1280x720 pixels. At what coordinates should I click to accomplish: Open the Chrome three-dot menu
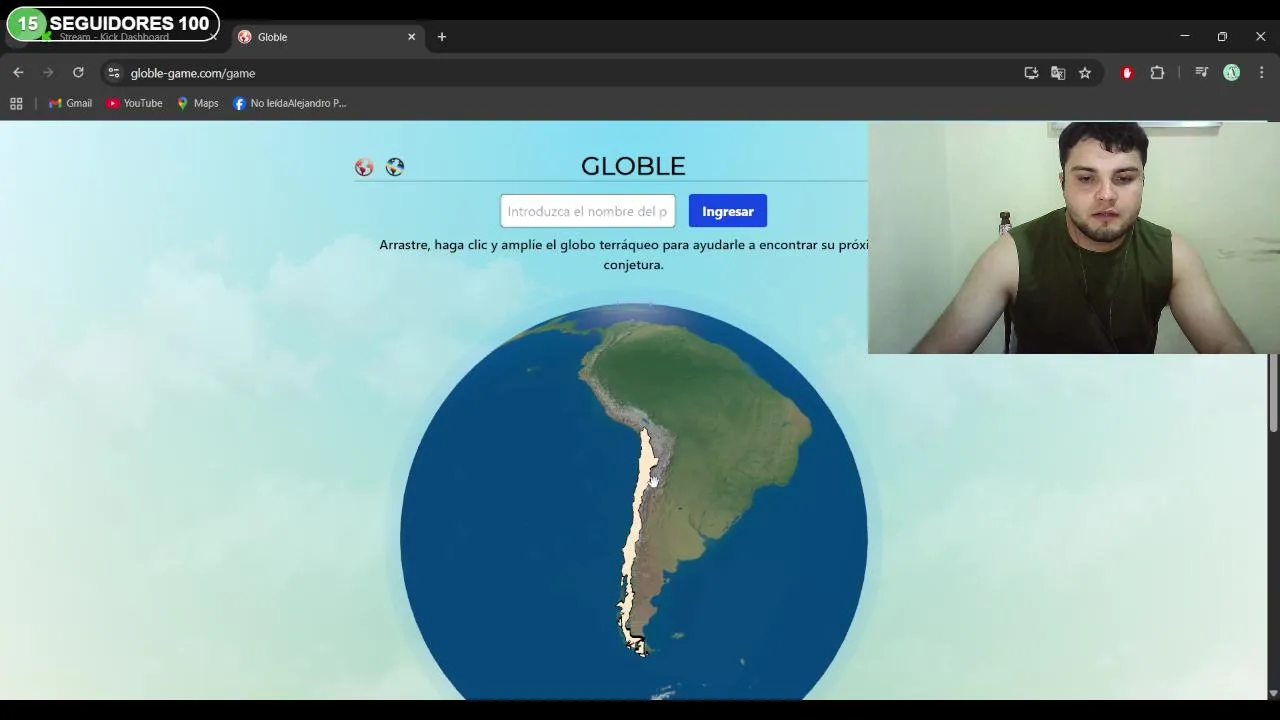click(x=1262, y=73)
